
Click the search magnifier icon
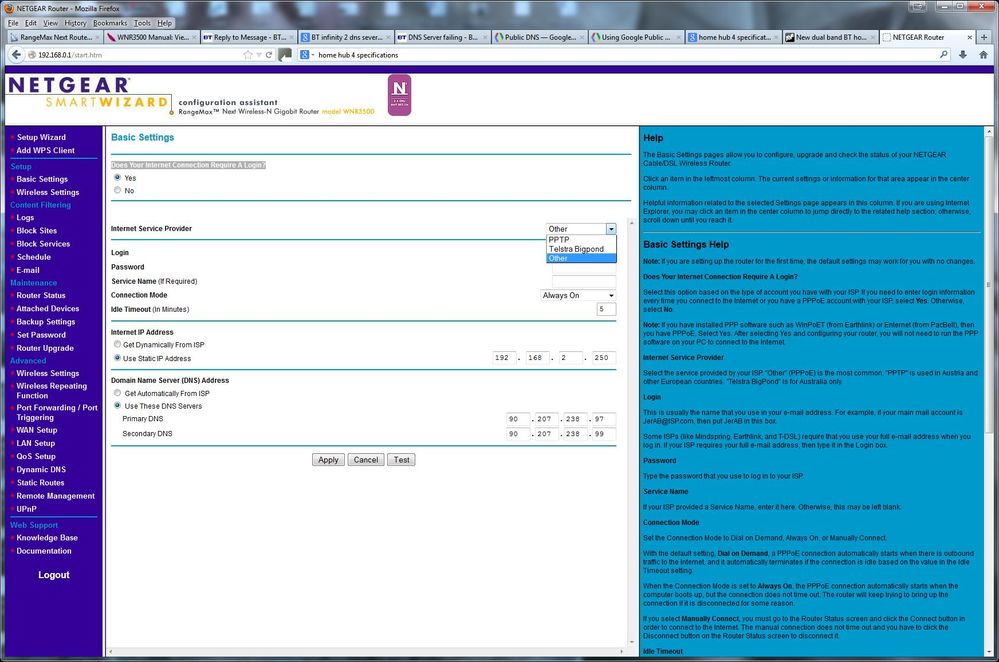click(x=944, y=55)
